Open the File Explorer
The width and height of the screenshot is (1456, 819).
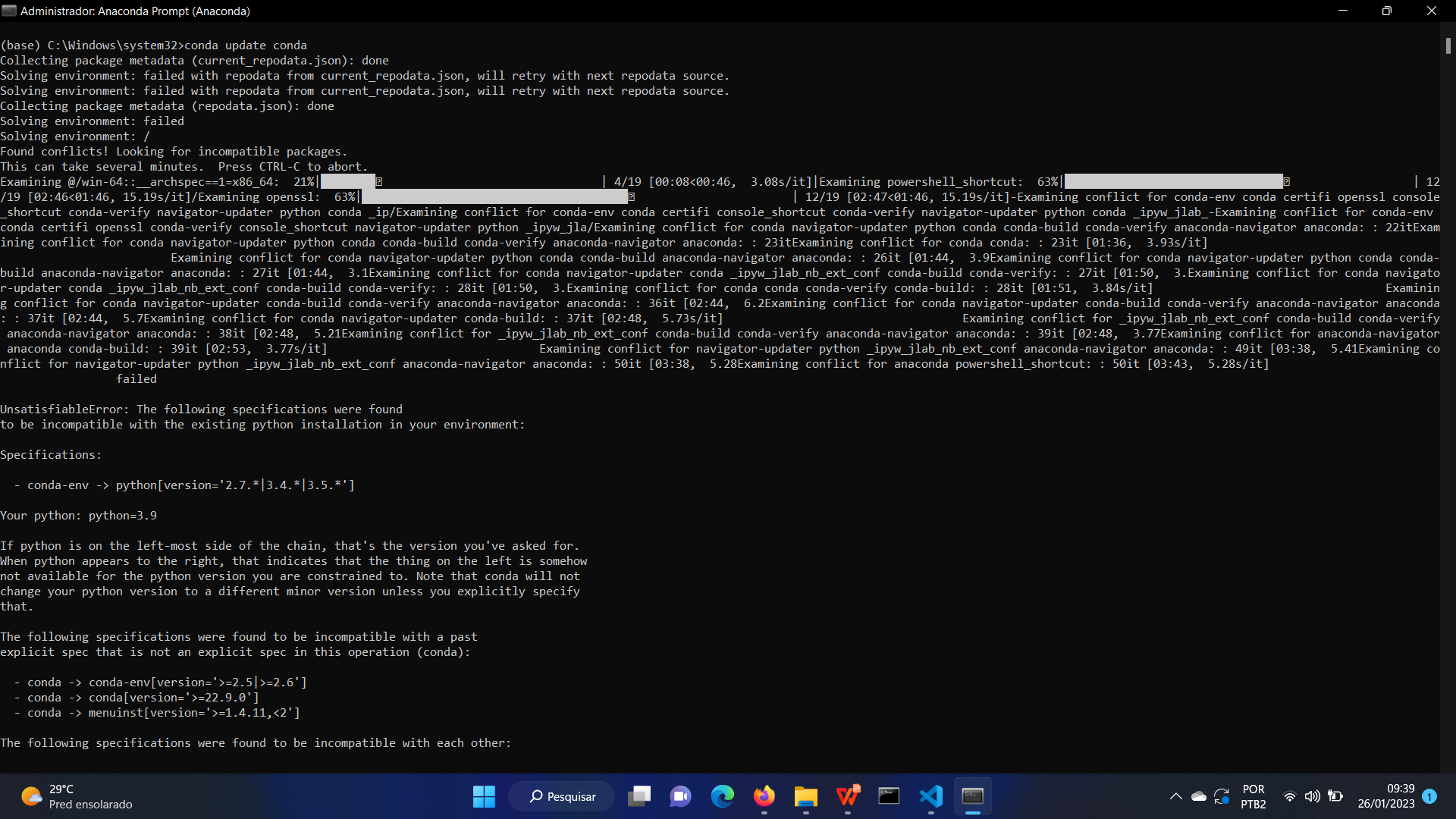(806, 796)
